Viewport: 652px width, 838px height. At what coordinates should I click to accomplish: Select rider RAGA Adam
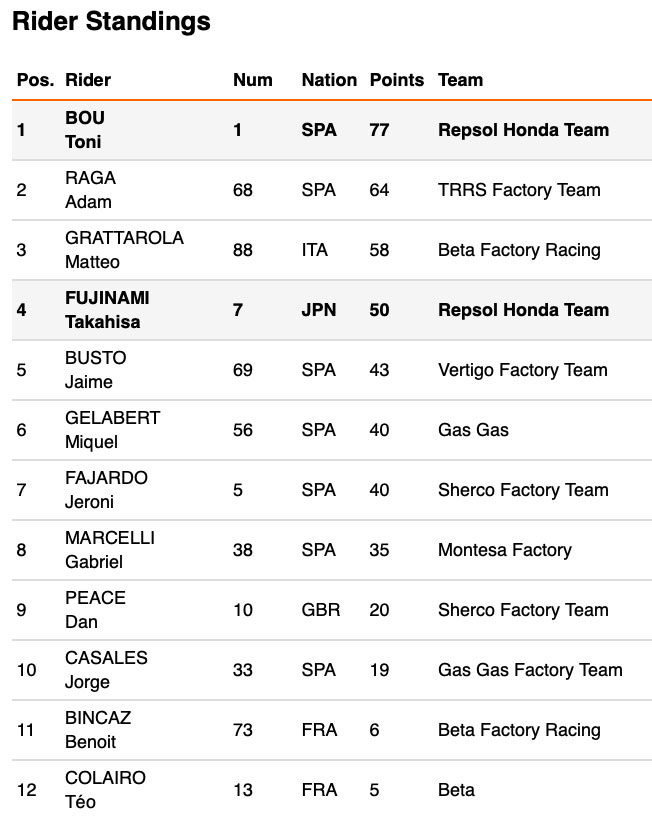pos(90,190)
